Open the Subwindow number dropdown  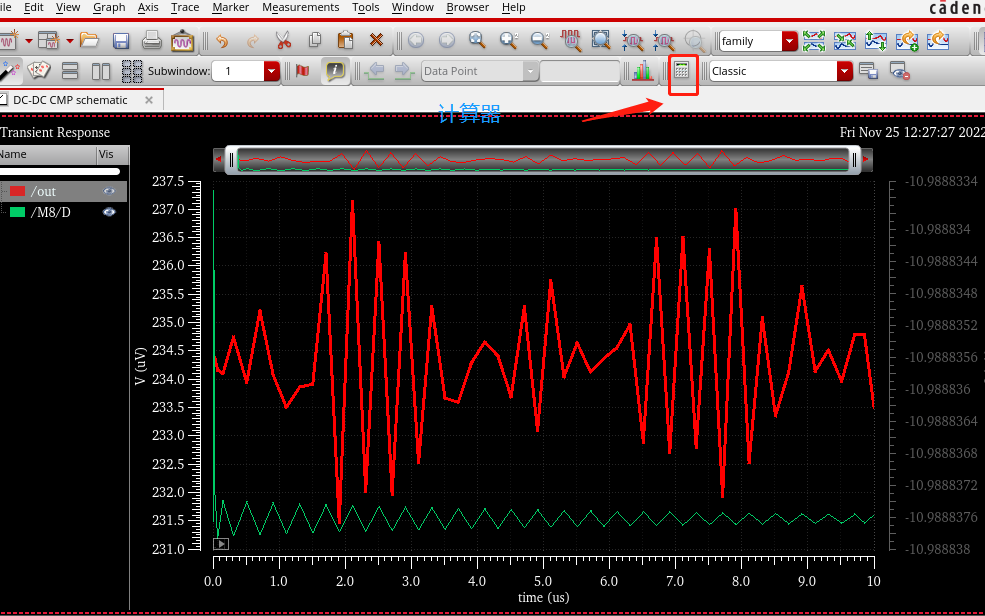[272, 71]
